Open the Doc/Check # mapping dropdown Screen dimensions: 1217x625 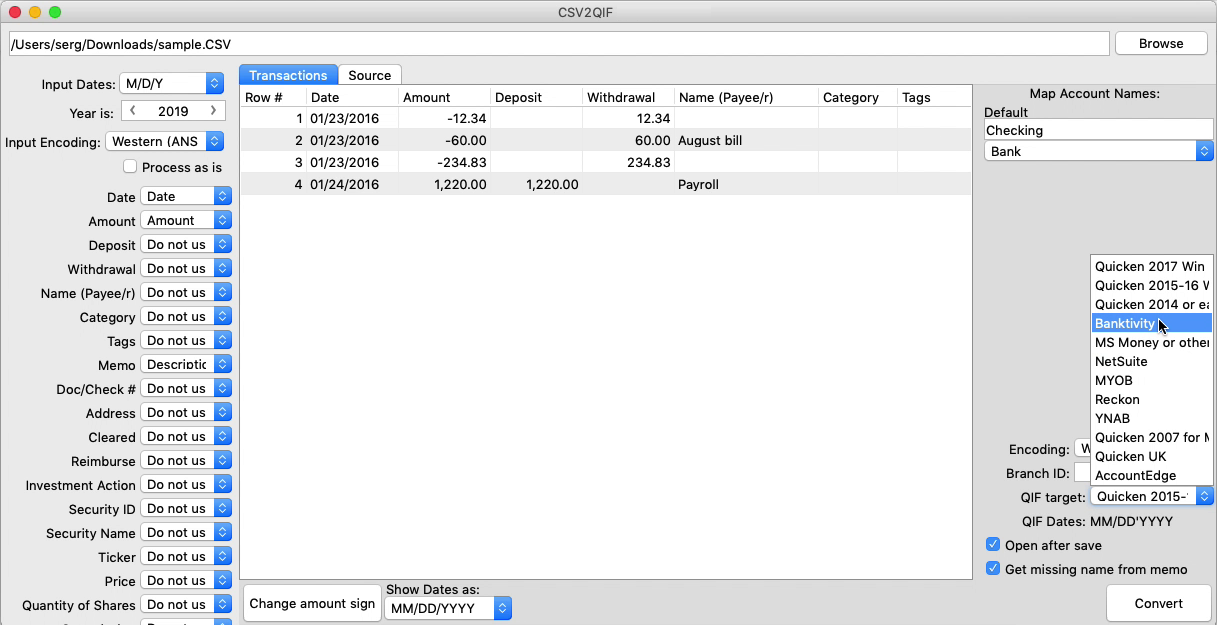tap(186, 389)
